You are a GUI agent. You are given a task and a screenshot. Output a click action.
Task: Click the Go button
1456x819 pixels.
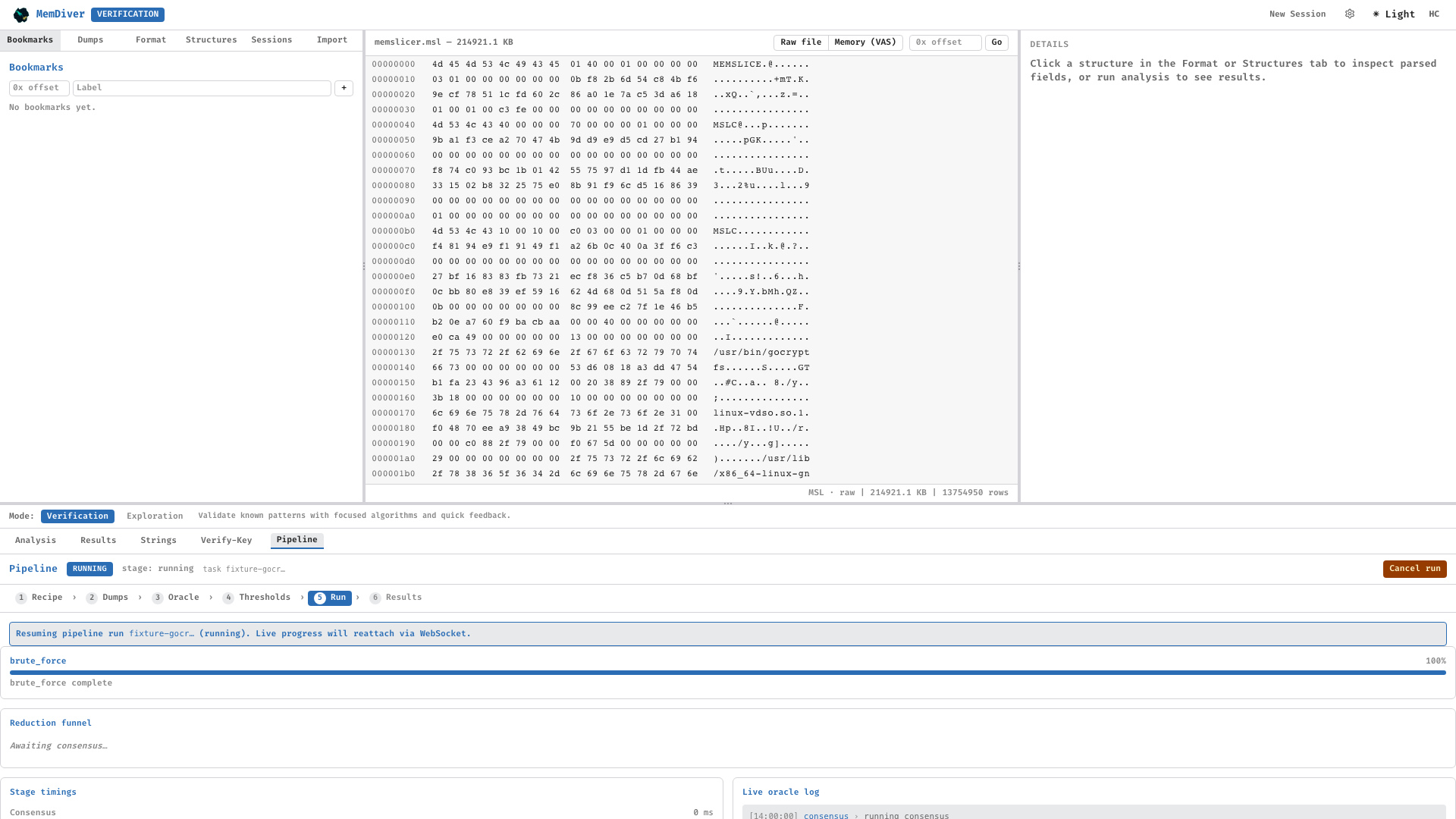(996, 42)
